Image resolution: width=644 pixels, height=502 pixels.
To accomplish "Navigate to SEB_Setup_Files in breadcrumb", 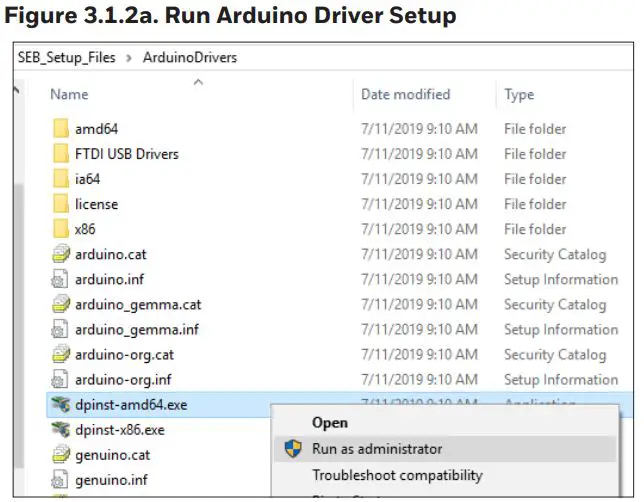I will coord(67,58).
